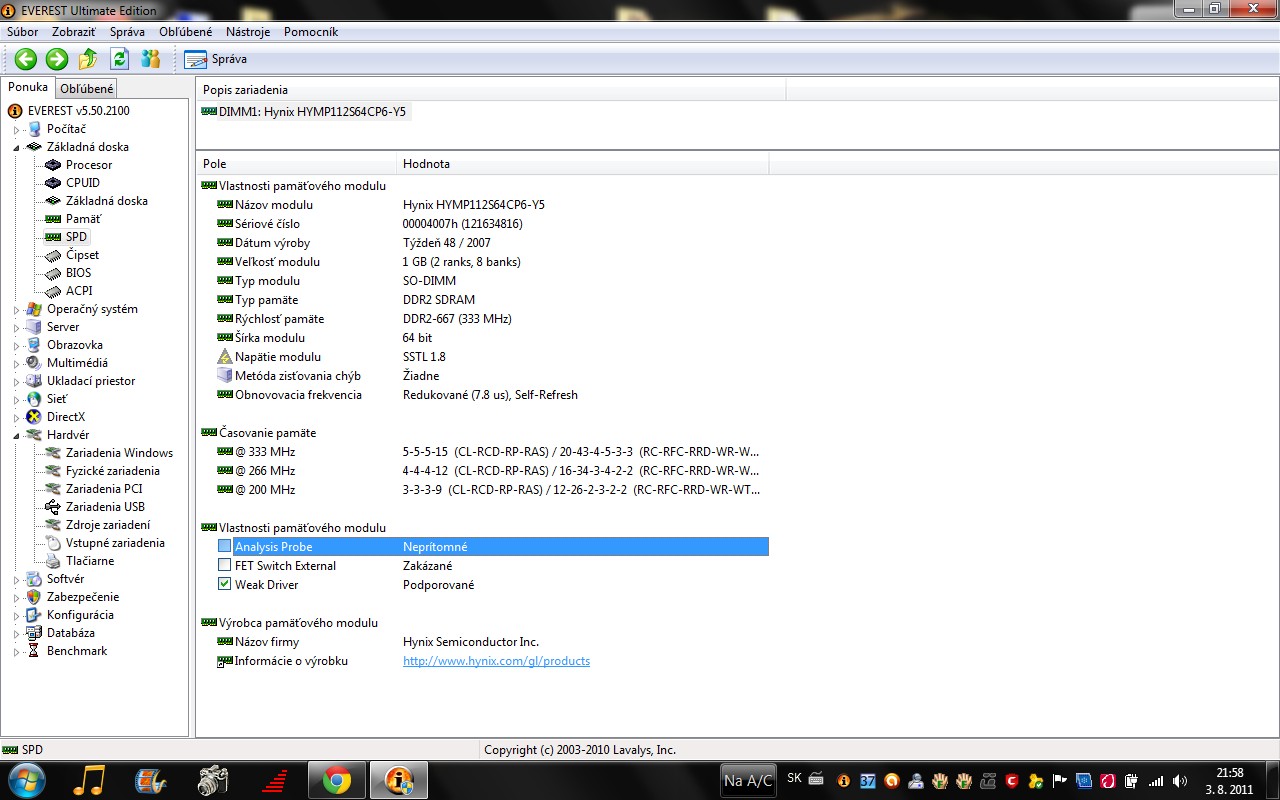Open the Zobraziť menu
Viewport: 1280px width, 800px height.
click(x=74, y=32)
